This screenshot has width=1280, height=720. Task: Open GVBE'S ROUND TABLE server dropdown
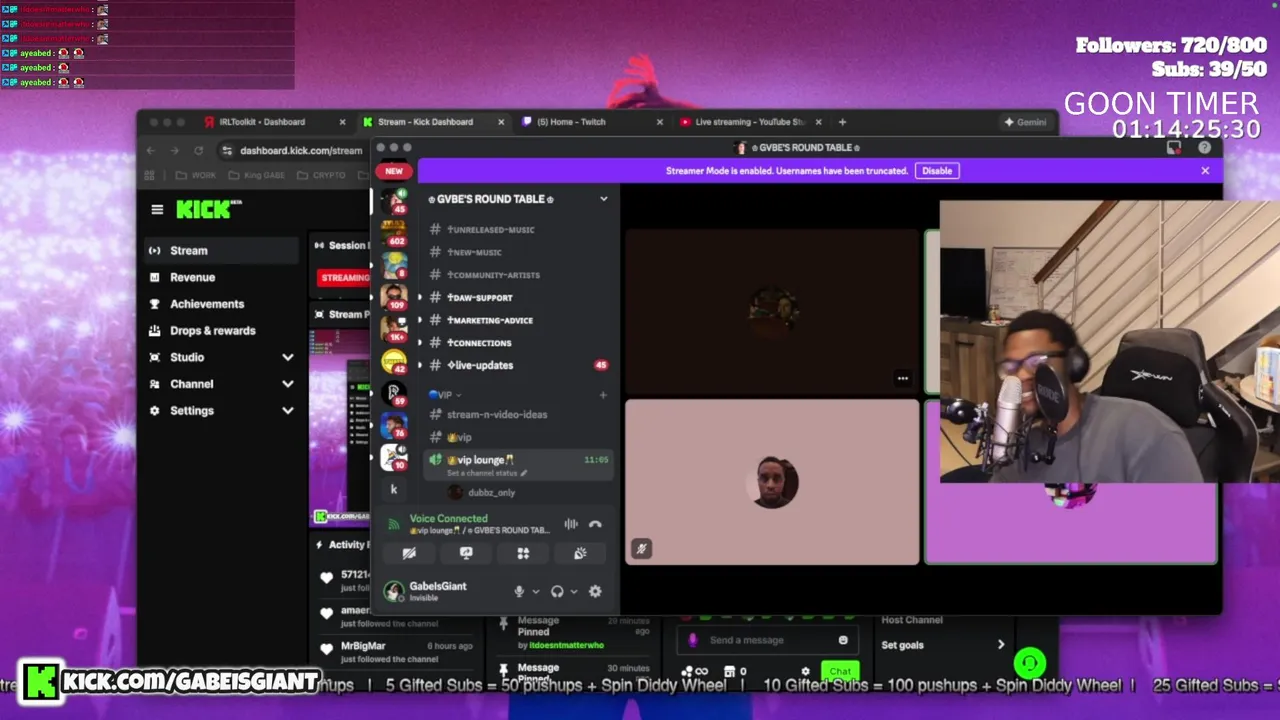(x=603, y=199)
